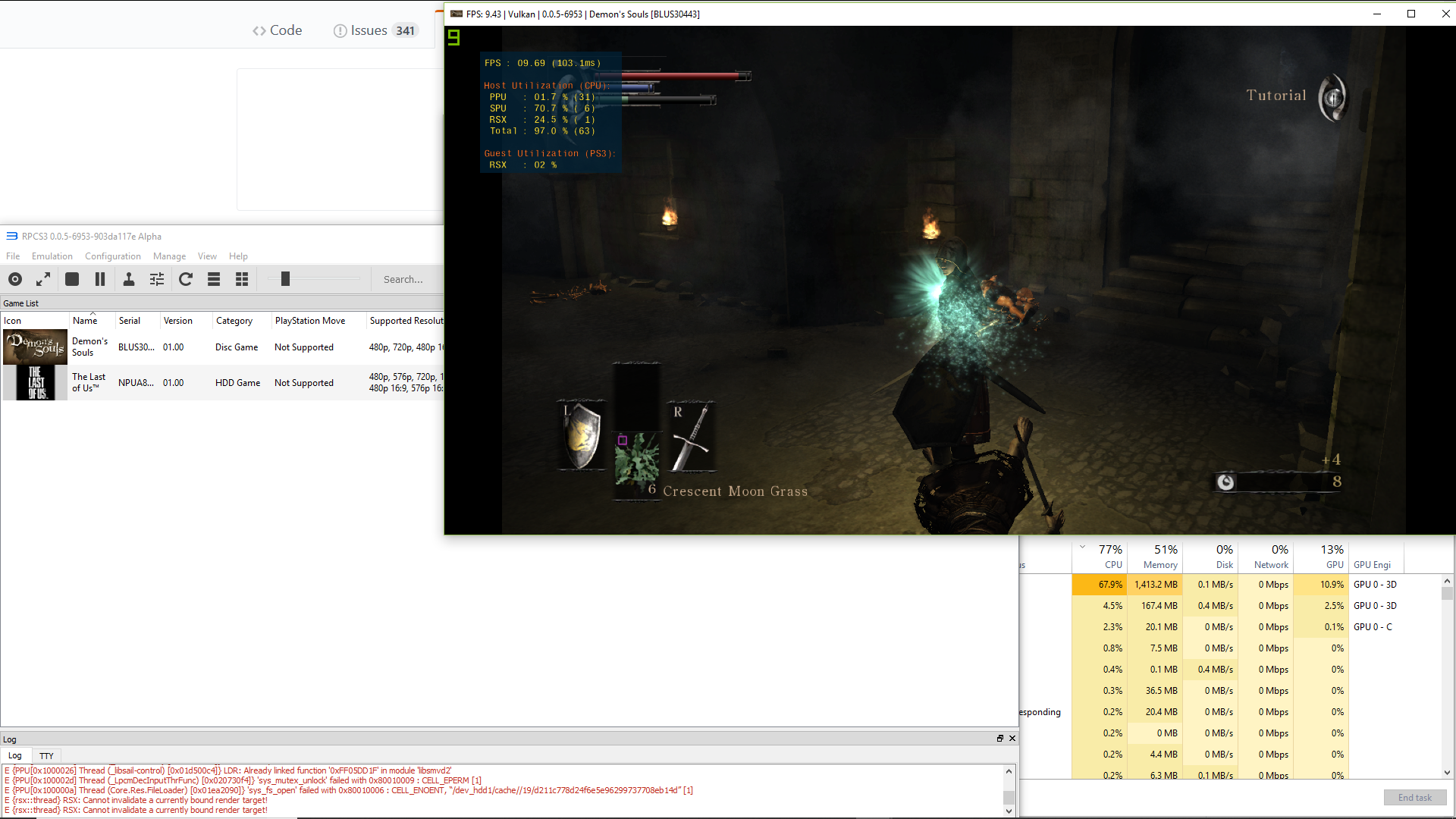This screenshot has height=819, width=1456.
Task: Switch the game list to list view
Action: 214,279
